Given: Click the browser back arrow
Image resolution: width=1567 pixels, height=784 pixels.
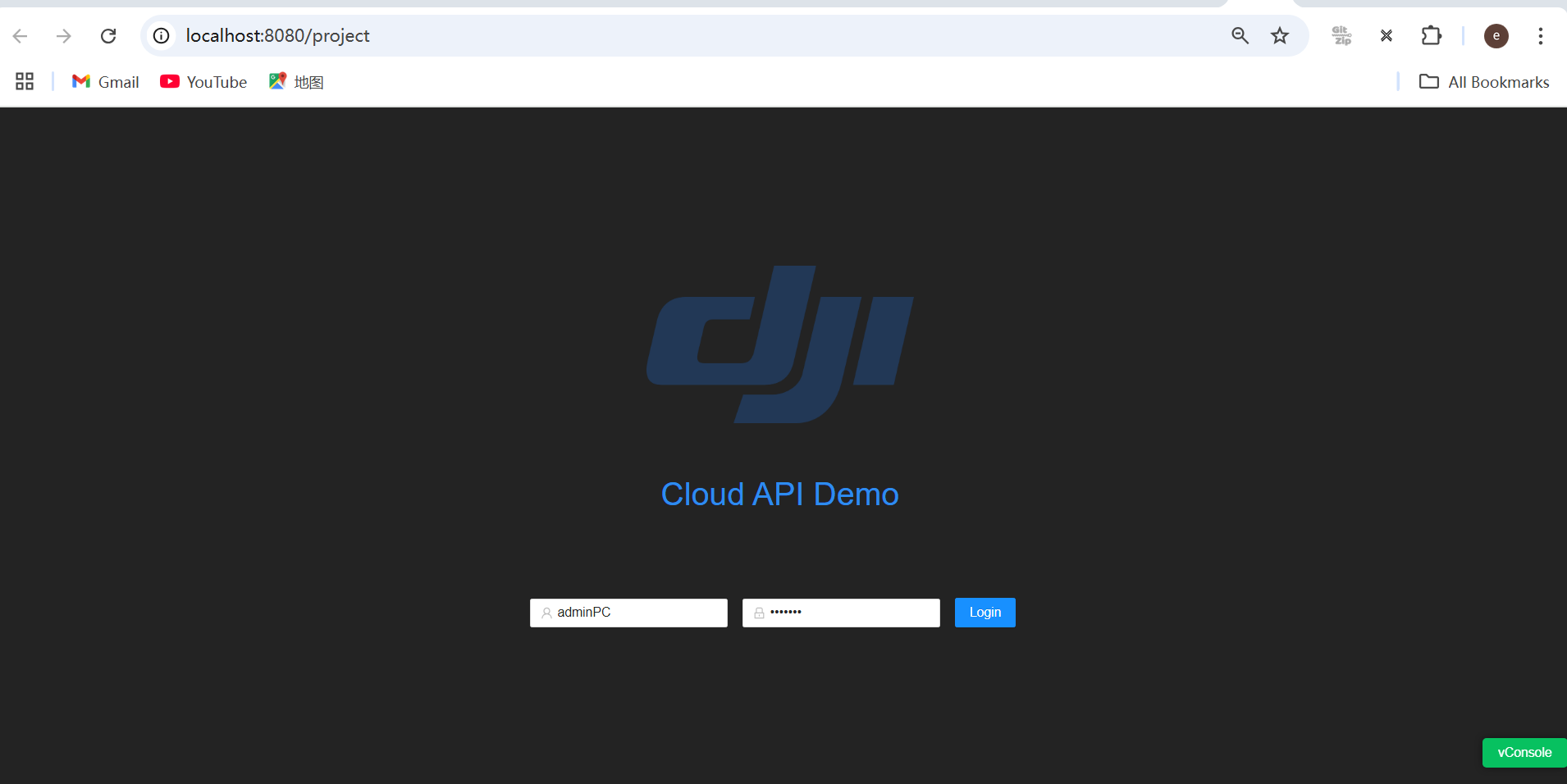Looking at the screenshot, I should click(x=21, y=36).
